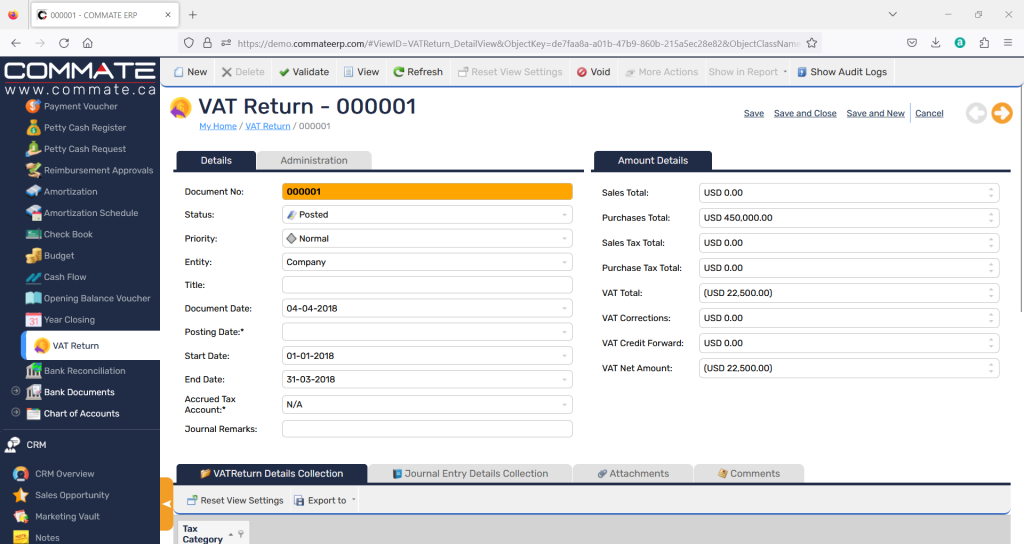The height and width of the screenshot is (544, 1024).
Task: Click the My Home breadcrumb link
Action: (x=217, y=126)
